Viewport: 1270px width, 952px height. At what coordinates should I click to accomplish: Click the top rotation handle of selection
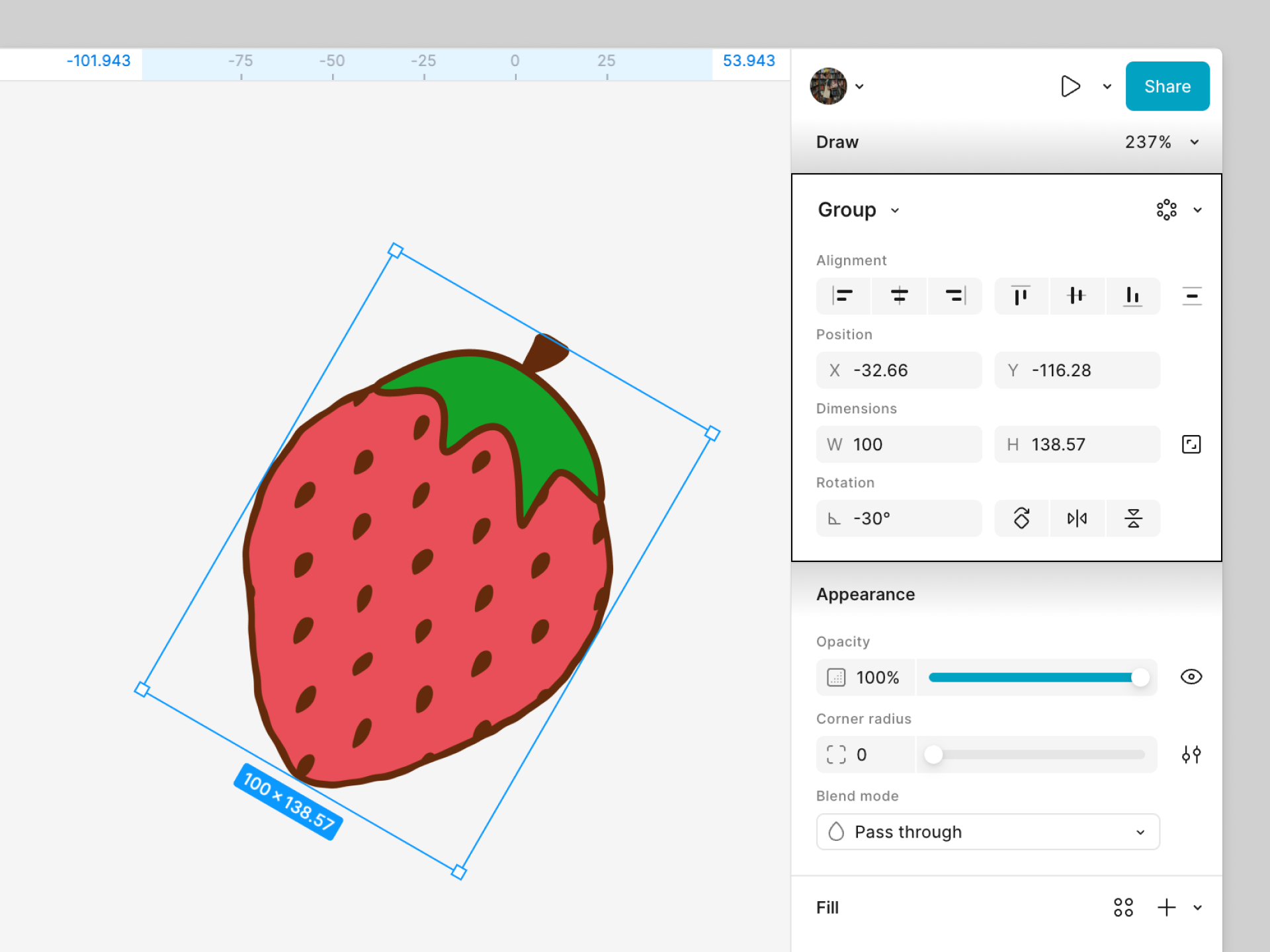tap(396, 250)
